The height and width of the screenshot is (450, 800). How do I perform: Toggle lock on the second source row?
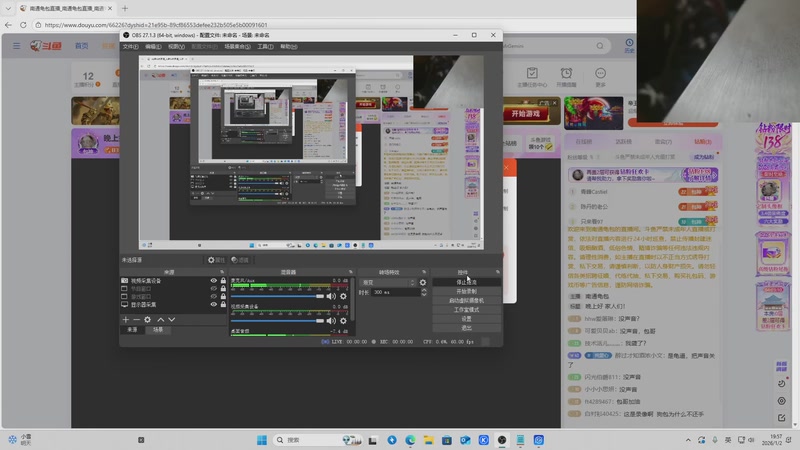[x=223, y=288]
